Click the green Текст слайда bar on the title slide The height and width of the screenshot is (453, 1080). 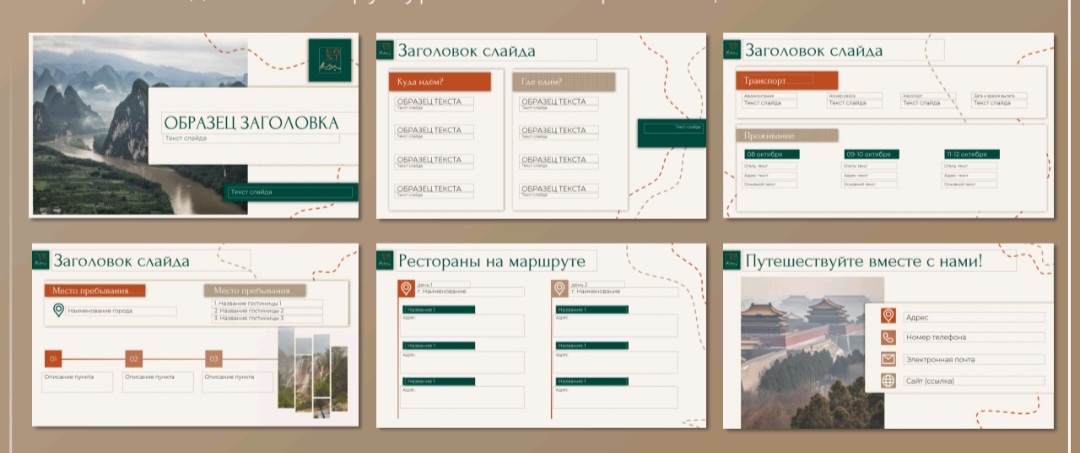(x=293, y=192)
